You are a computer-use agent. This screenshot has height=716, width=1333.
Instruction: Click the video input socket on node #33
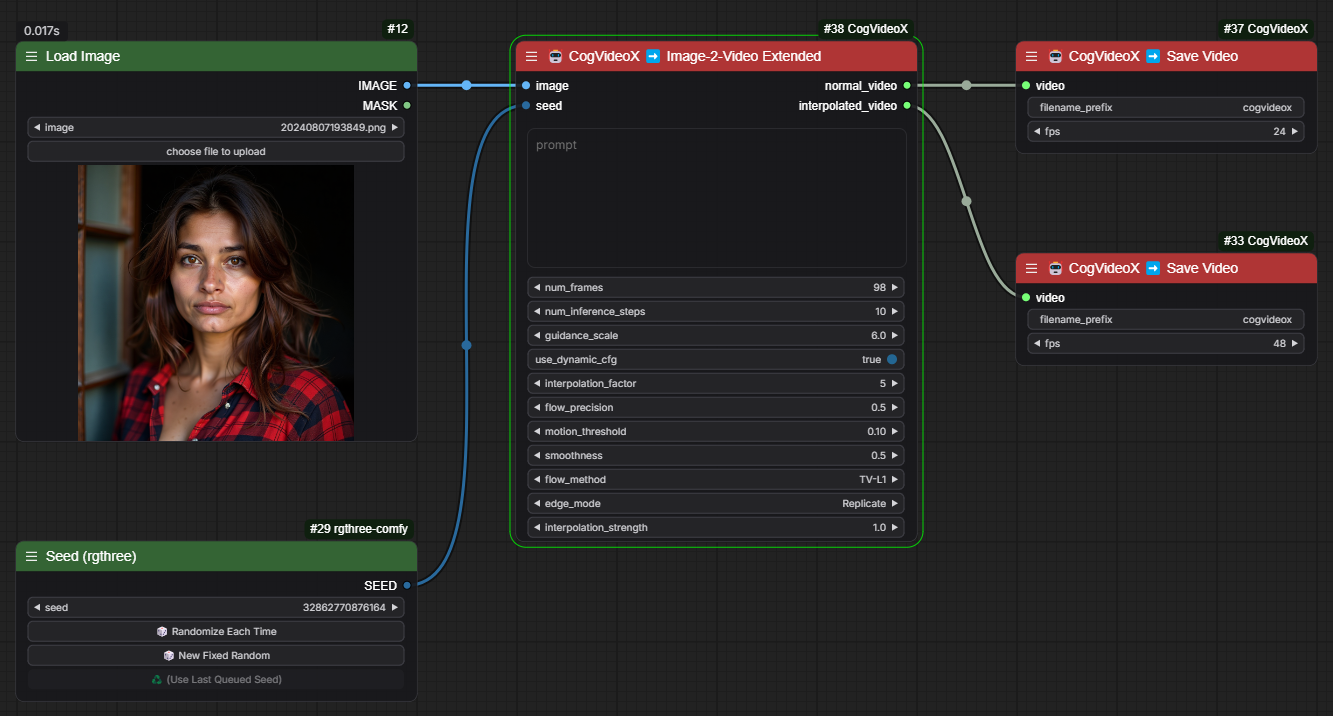click(x=1026, y=297)
